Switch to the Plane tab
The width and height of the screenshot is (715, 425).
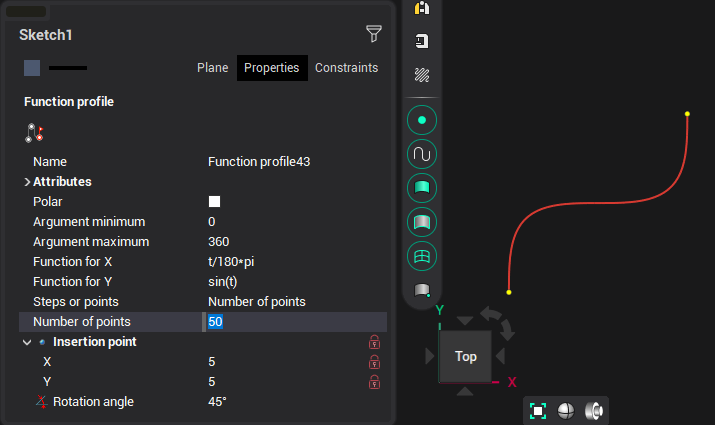click(212, 68)
